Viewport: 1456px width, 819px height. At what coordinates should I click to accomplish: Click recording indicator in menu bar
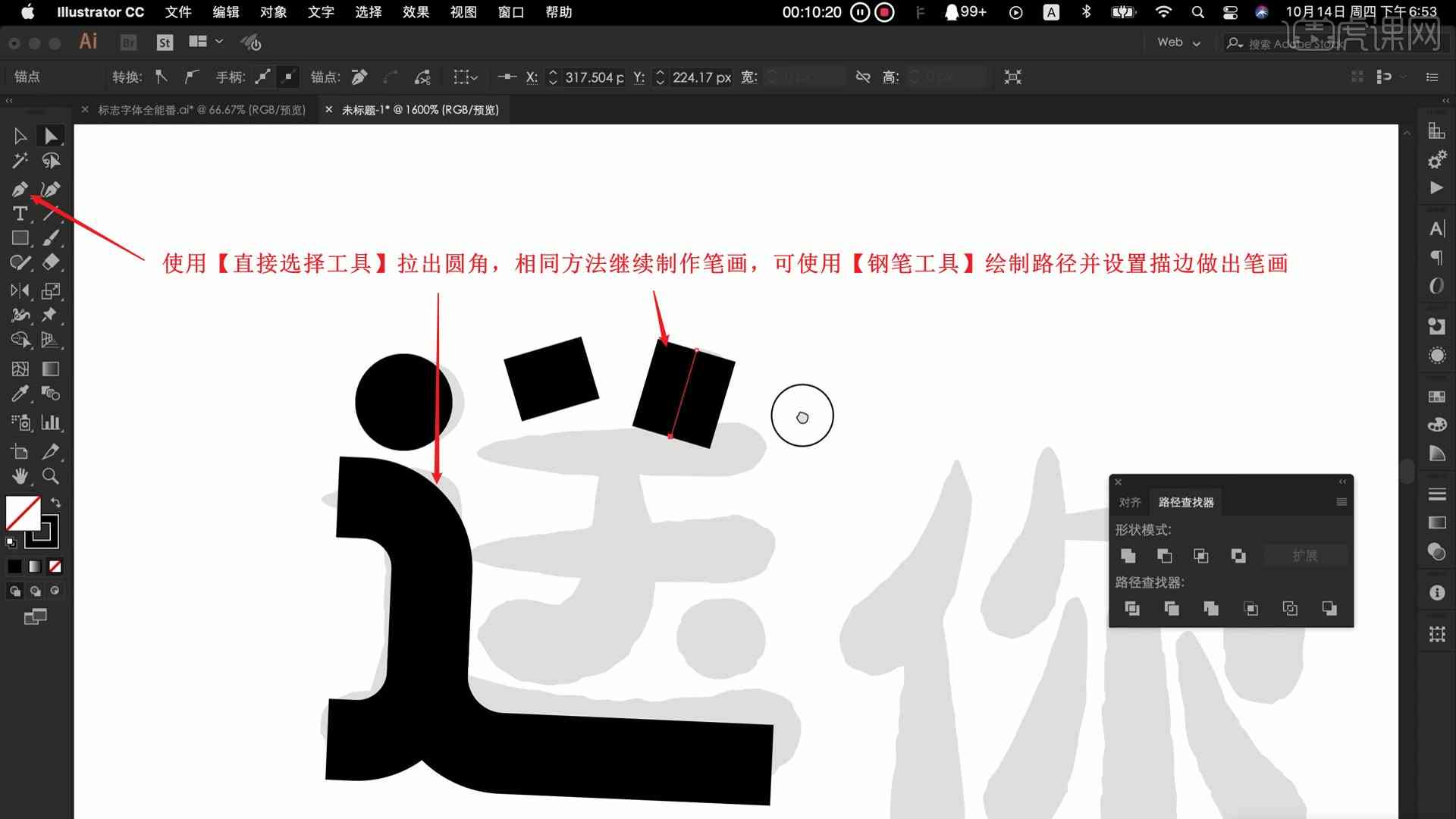click(x=886, y=11)
